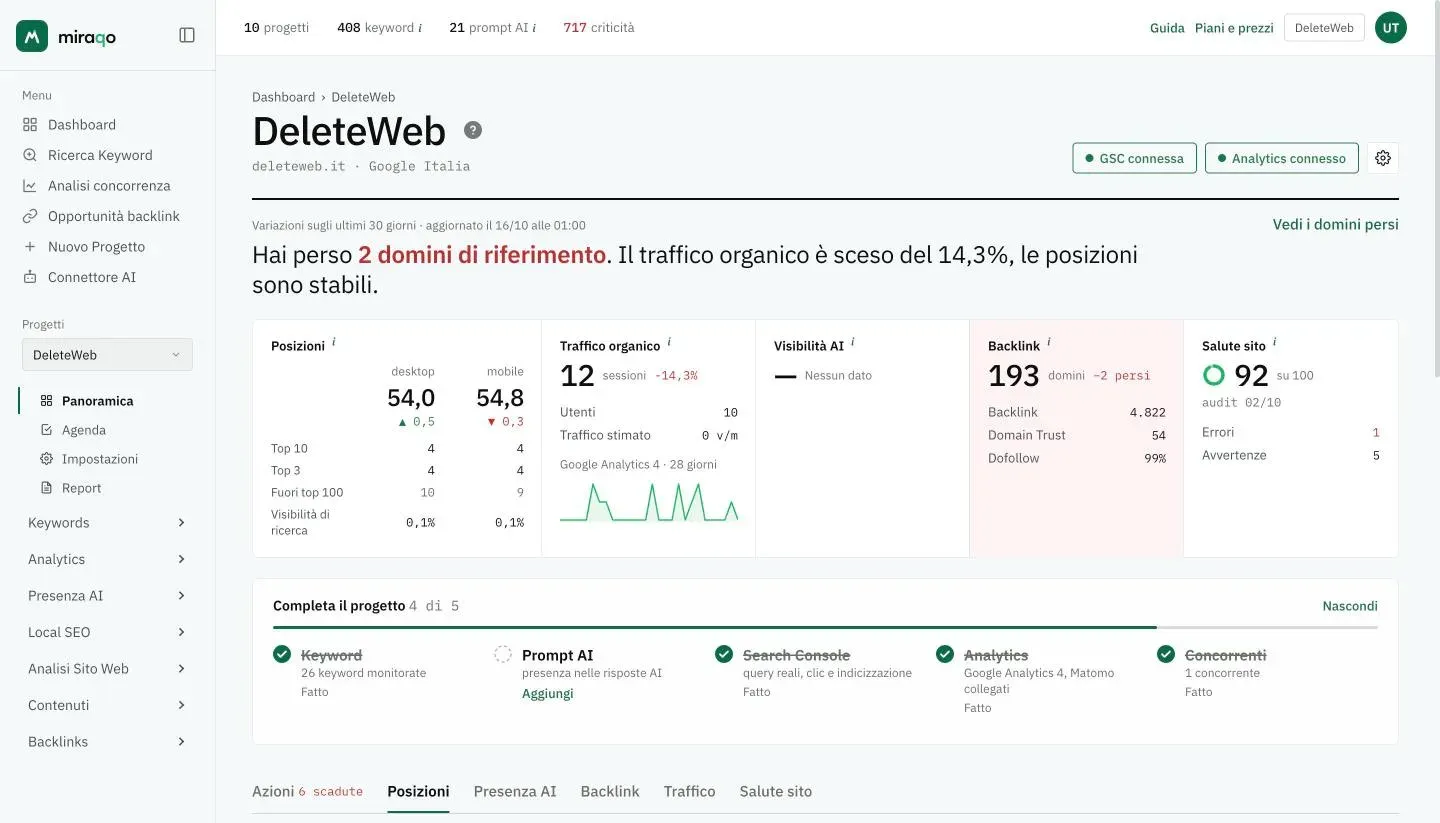Click the Nuovo Progetto plus icon
Image resolution: width=1440 pixels, height=823 pixels.
point(30,247)
